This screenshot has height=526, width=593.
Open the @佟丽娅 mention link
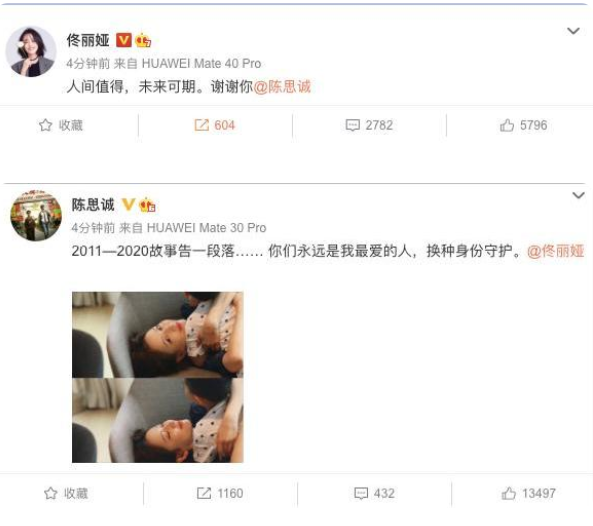(556, 251)
